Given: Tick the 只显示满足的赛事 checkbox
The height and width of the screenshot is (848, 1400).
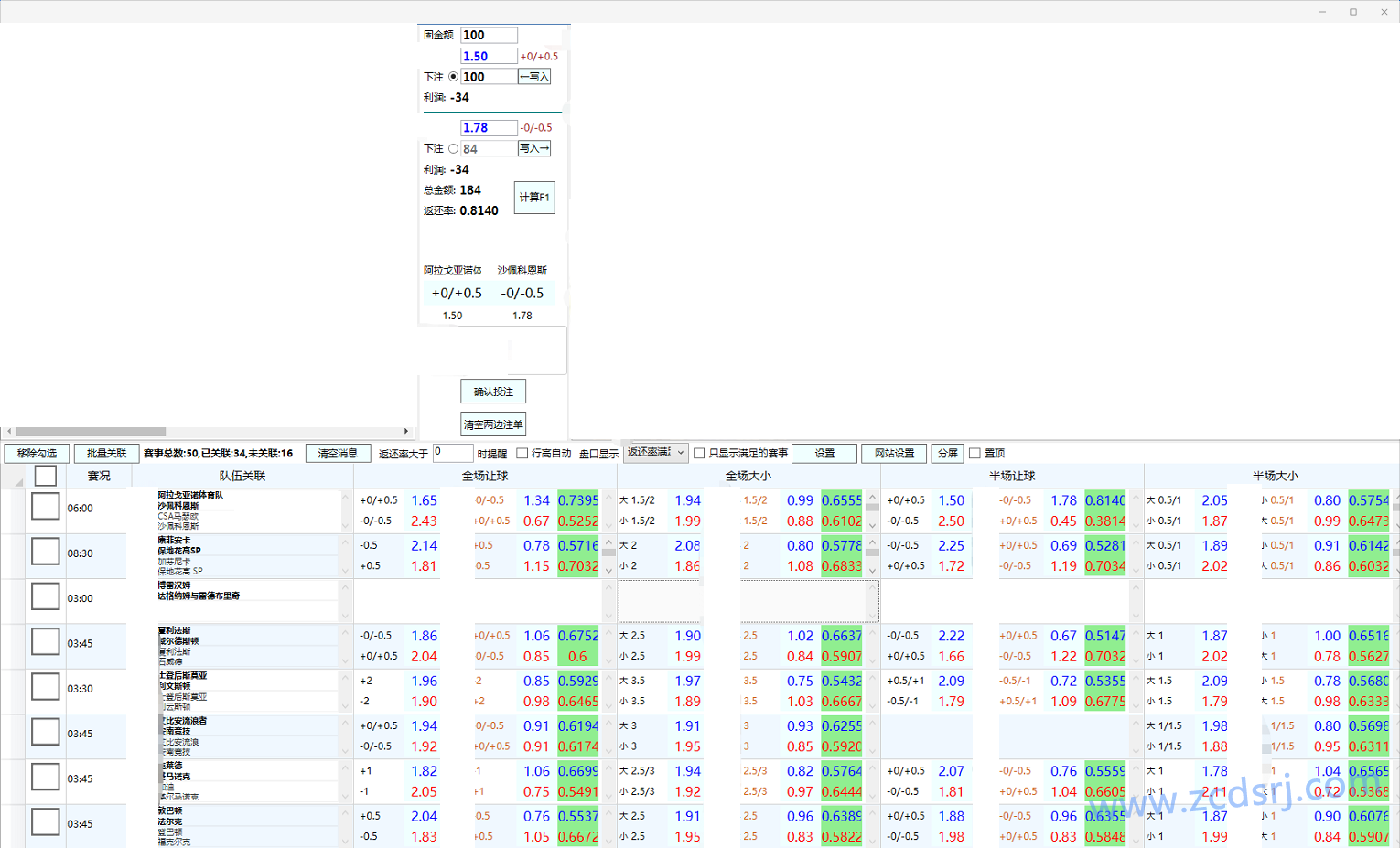Looking at the screenshot, I should [x=699, y=454].
